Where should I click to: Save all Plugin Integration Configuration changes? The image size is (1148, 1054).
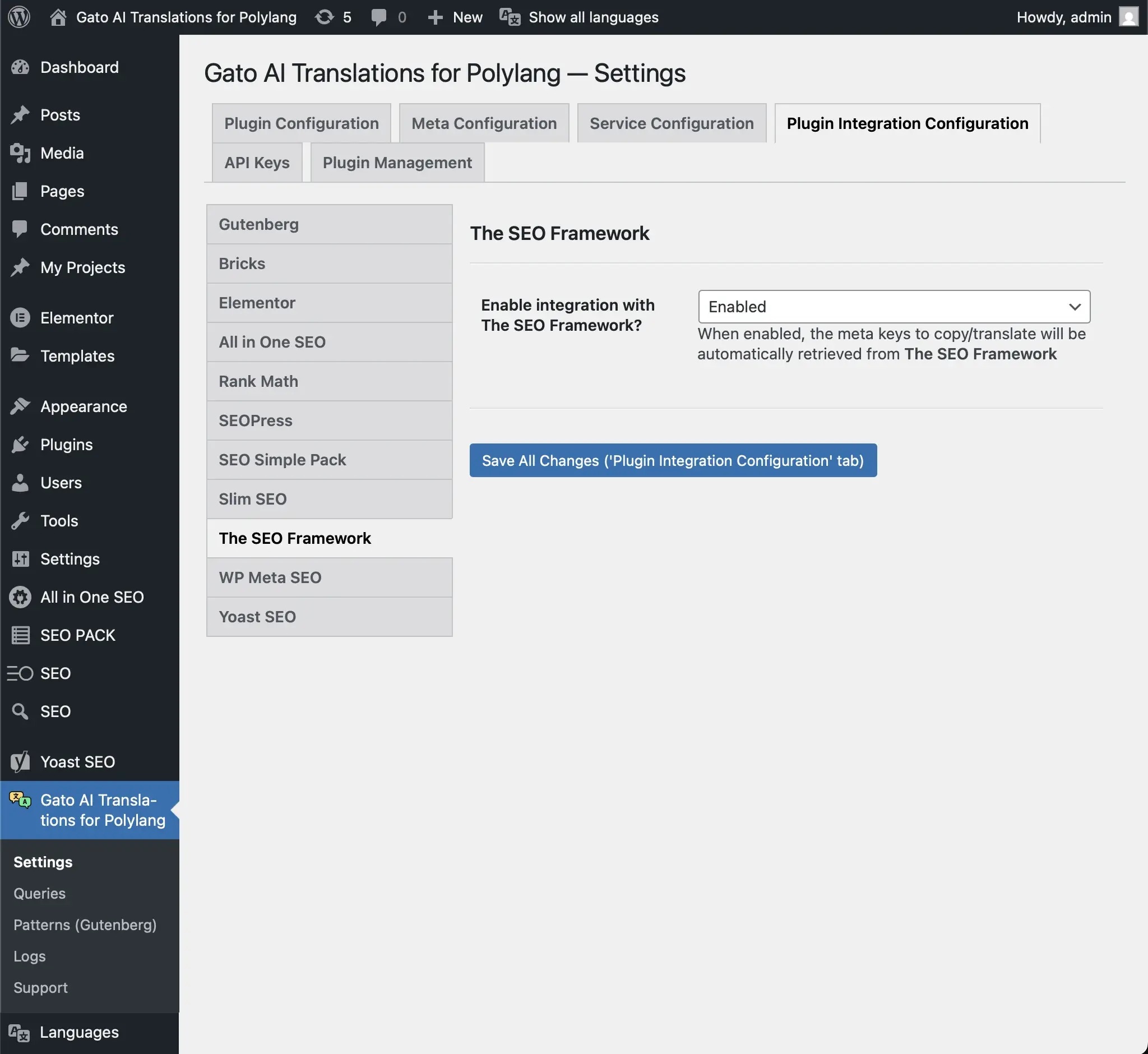(673, 460)
